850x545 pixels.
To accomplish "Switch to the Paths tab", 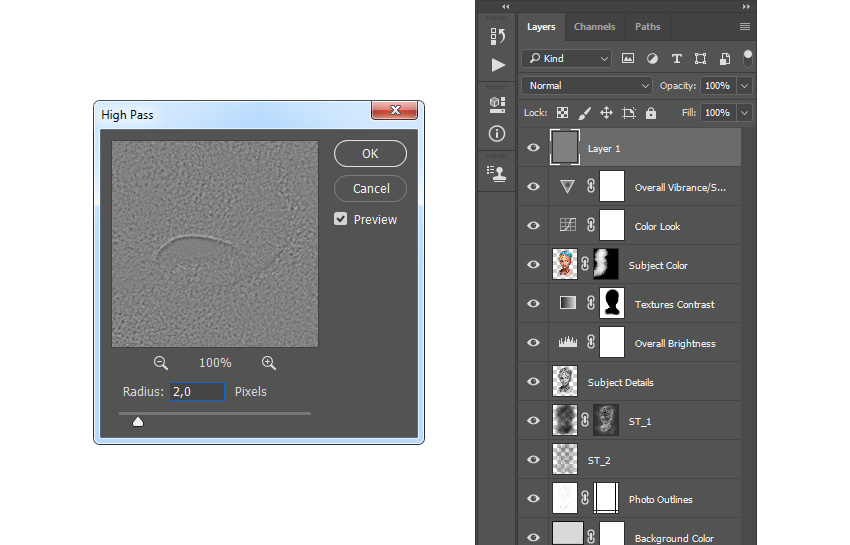I will click(x=648, y=27).
